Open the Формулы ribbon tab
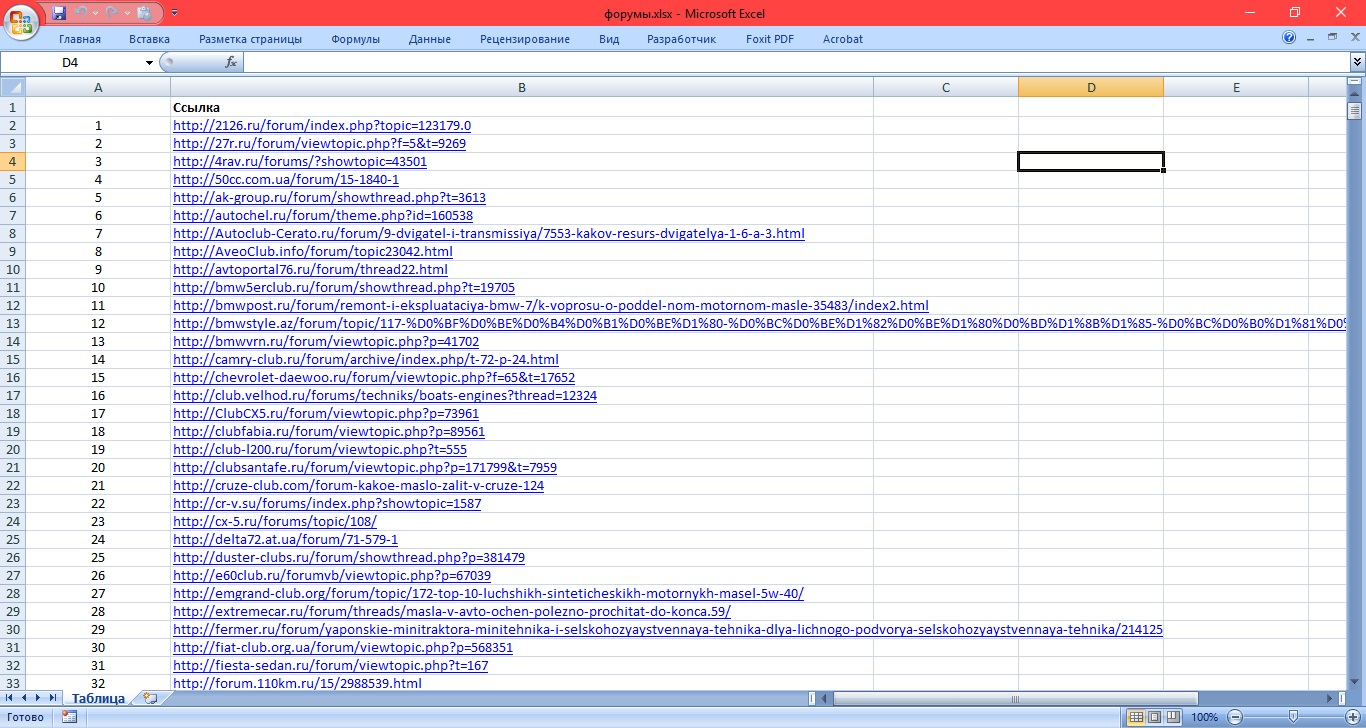1366x728 pixels. coord(355,39)
